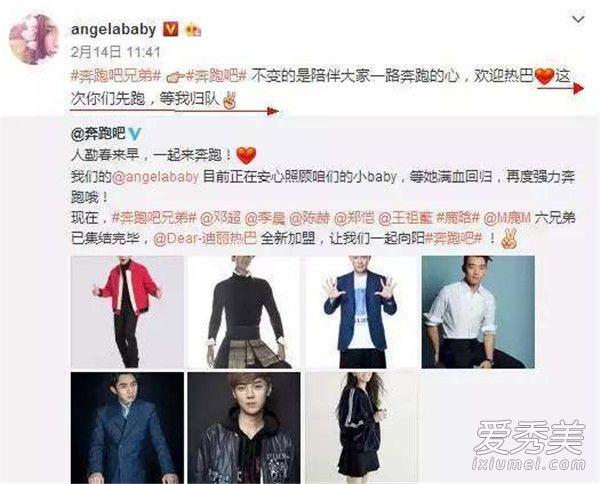Open the photo of man in blue suit
Screen dimensions: 600x484
click(x=127, y=428)
